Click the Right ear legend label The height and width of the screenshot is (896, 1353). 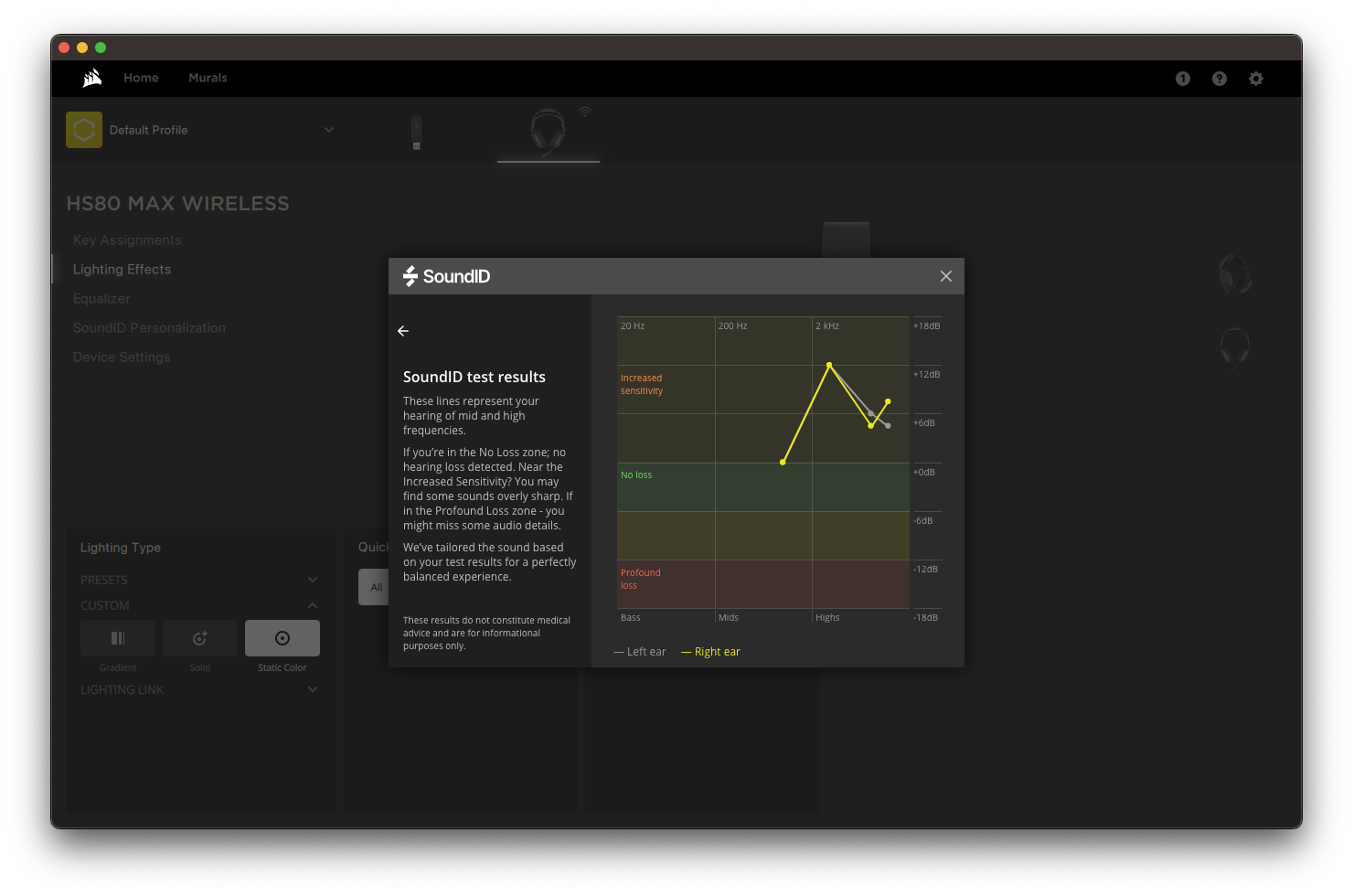pyautogui.click(x=710, y=652)
